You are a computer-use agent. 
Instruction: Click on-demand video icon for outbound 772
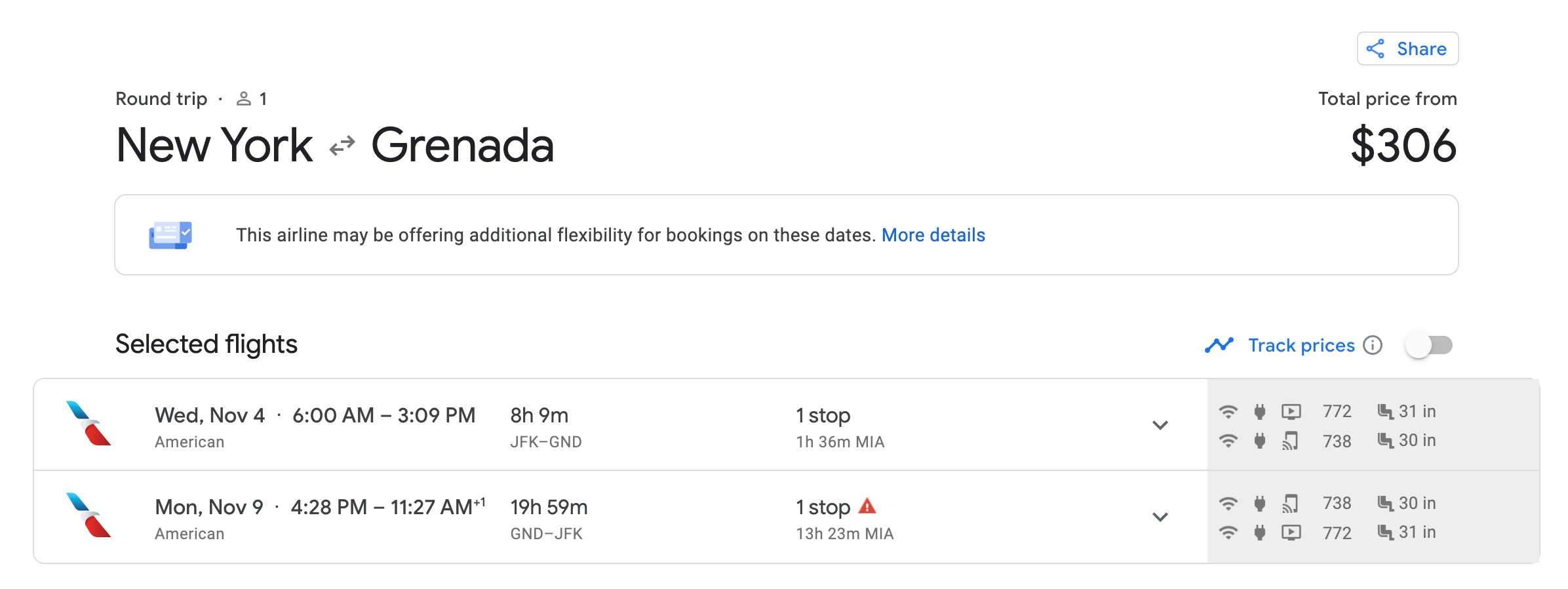1291,411
